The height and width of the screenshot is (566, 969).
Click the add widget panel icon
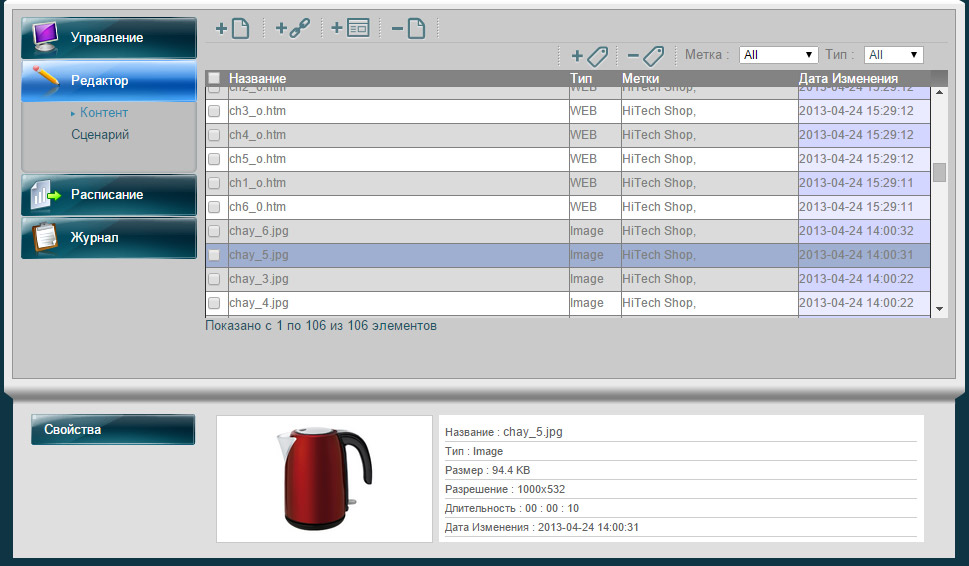click(350, 29)
